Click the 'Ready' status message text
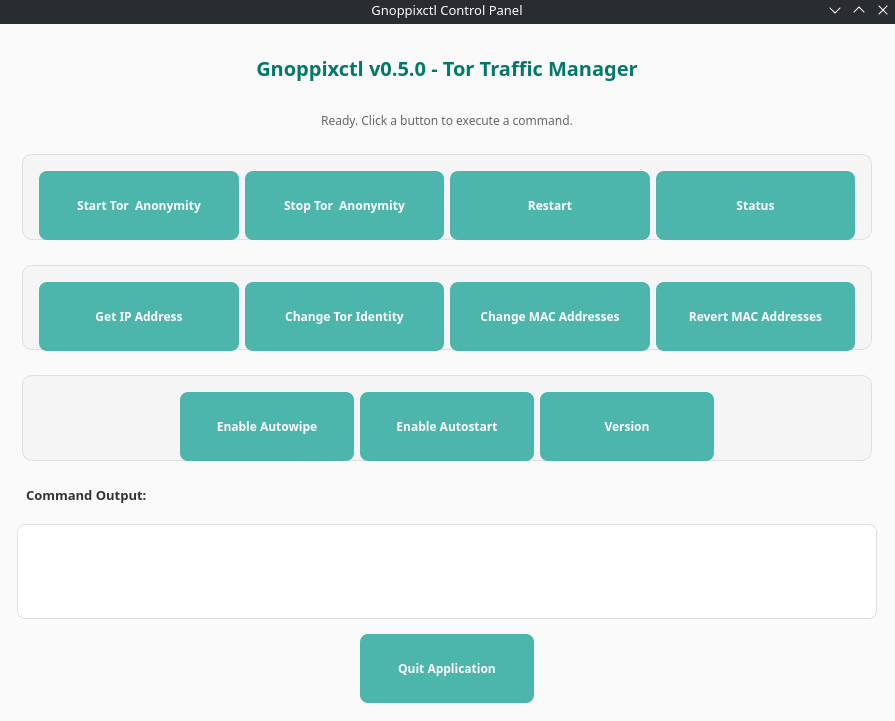The width and height of the screenshot is (895, 721). click(x=447, y=120)
